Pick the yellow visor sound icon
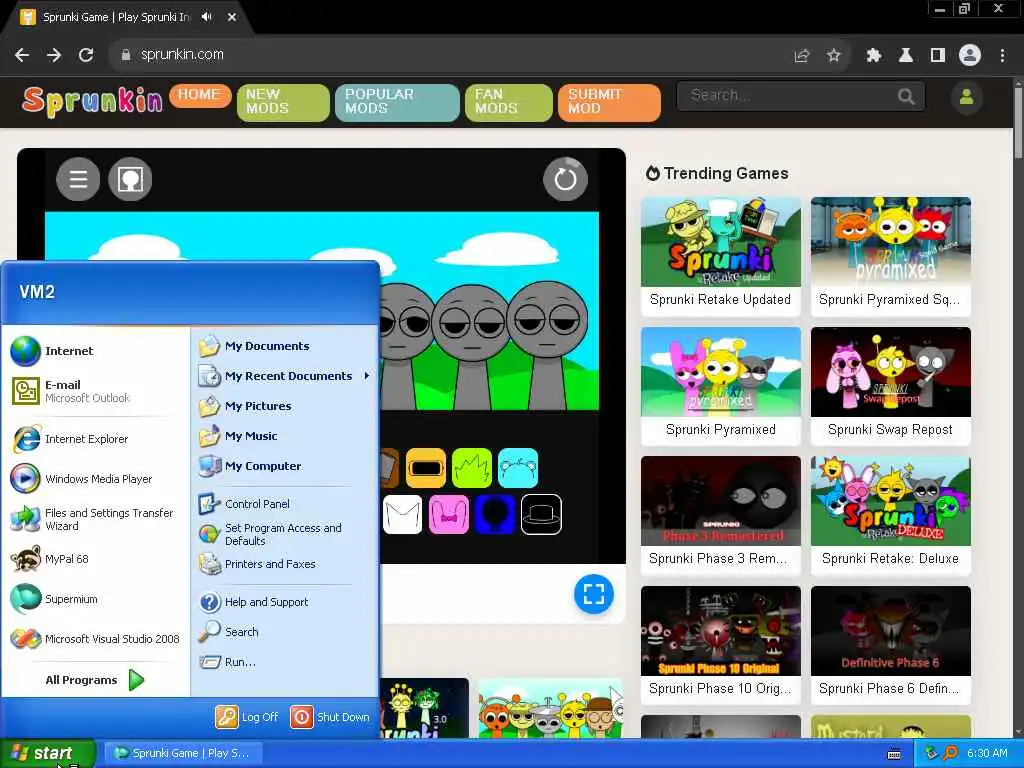Screen dimensions: 1024x768 pos(426,468)
